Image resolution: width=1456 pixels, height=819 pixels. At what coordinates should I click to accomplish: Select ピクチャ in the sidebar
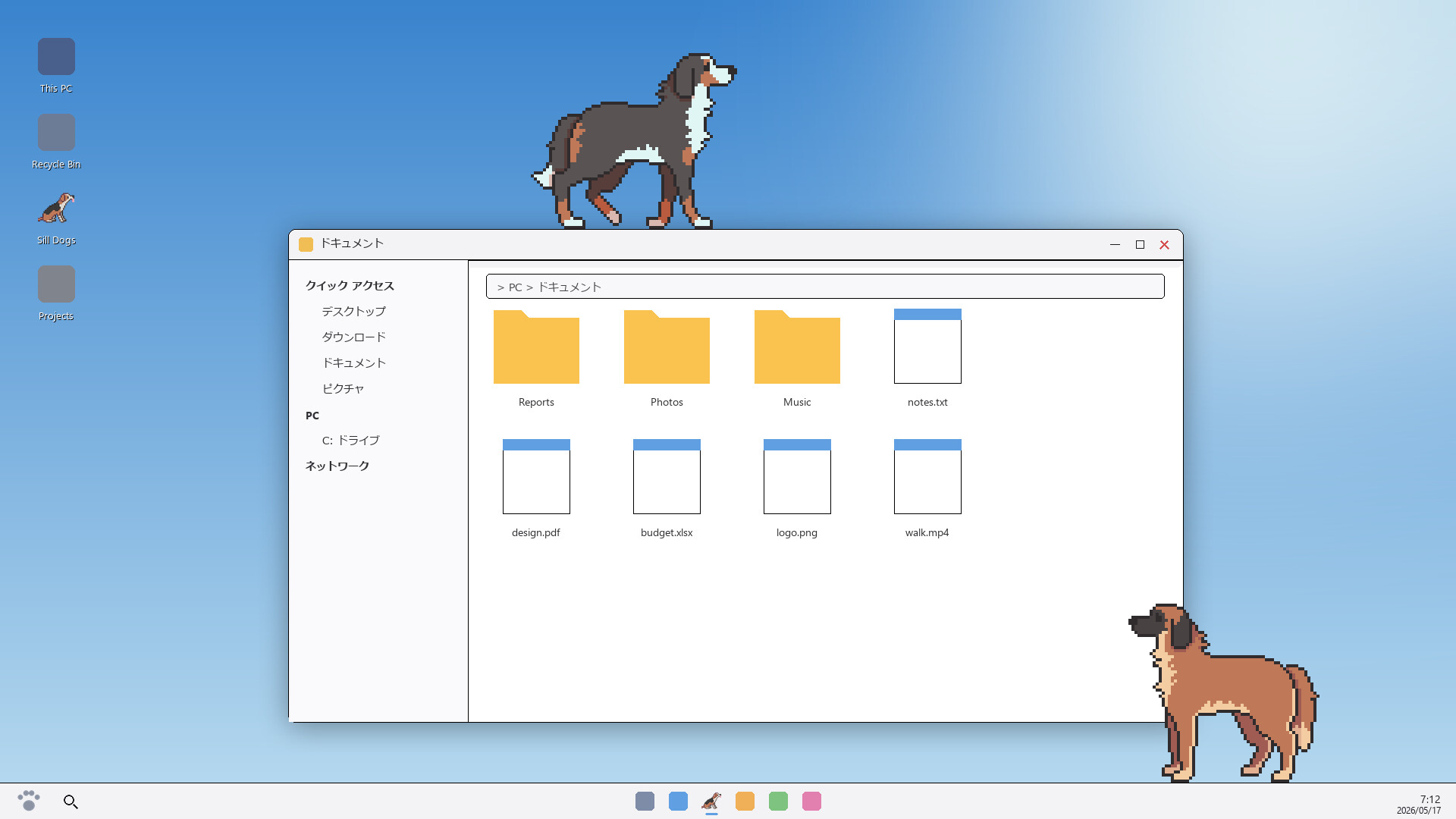[343, 389]
